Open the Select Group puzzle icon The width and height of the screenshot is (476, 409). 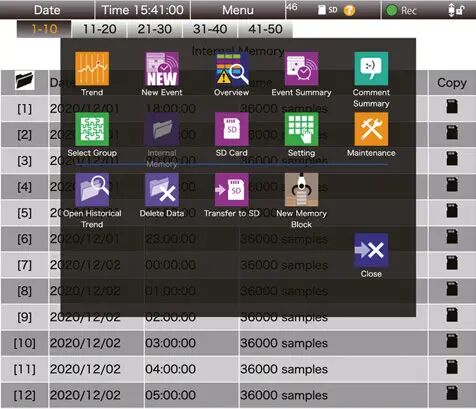92,129
